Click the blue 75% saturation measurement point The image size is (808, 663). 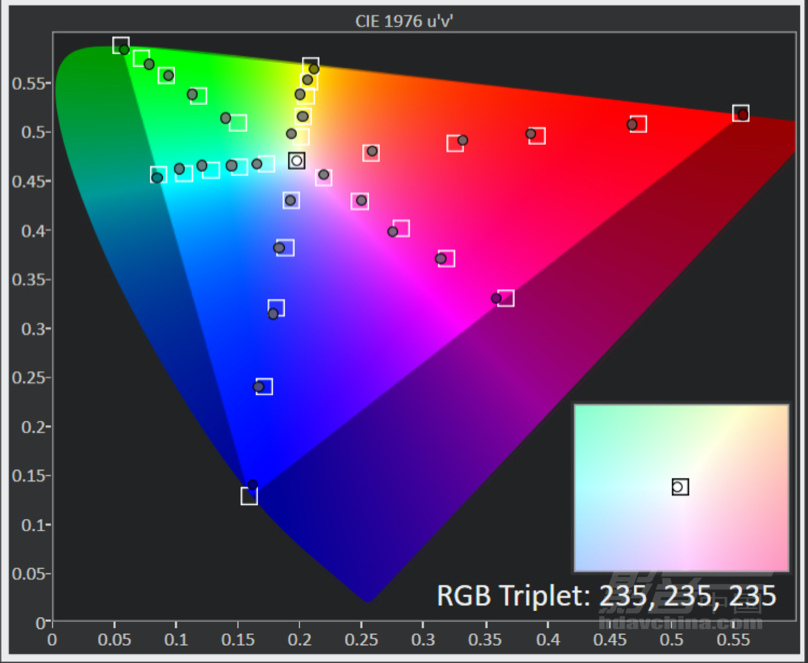click(x=259, y=387)
